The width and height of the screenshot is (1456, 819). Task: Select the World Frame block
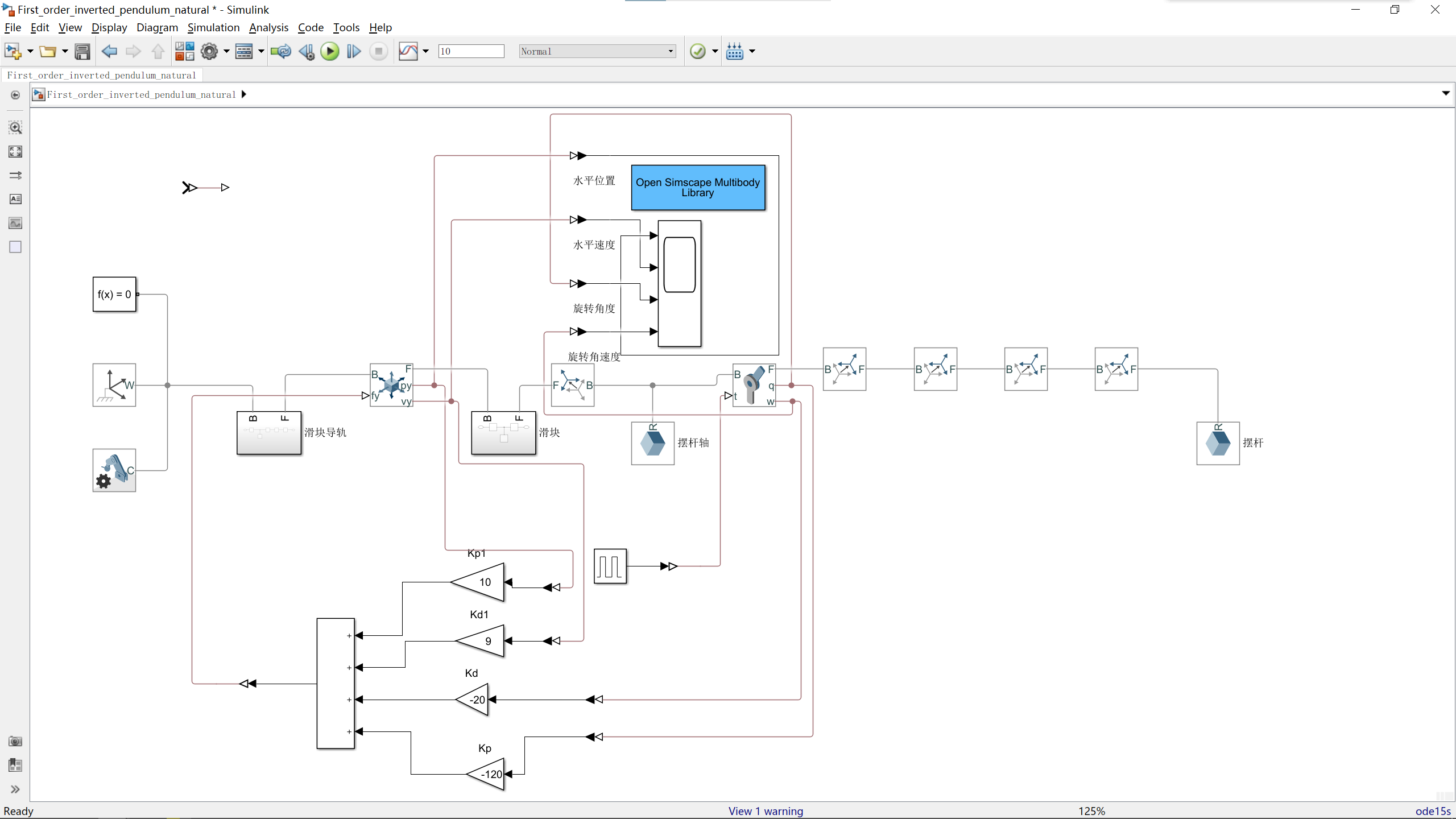coord(114,385)
